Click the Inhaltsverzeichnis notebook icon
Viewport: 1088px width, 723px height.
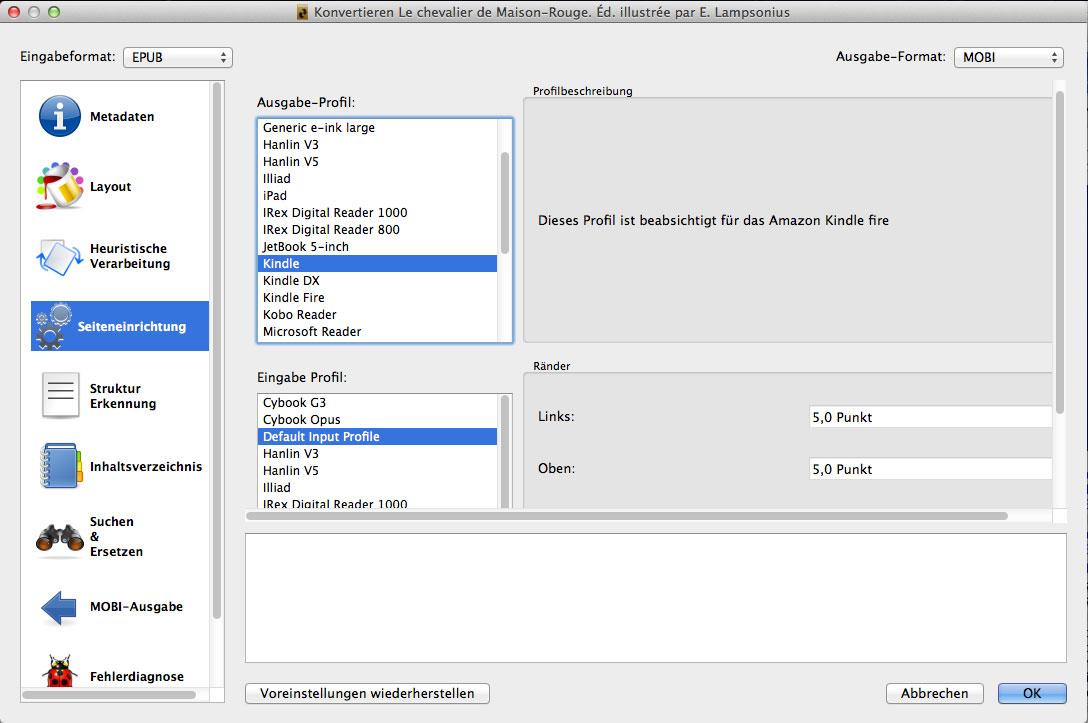click(60, 466)
